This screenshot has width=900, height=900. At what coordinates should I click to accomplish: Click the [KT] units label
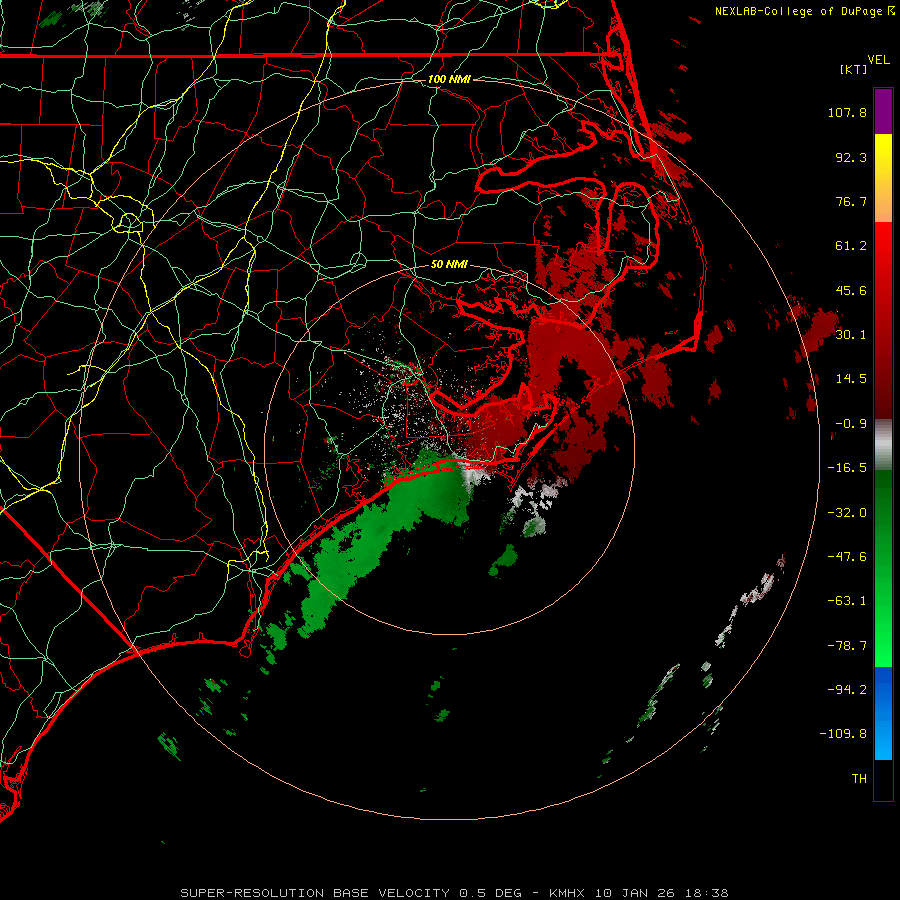click(x=854, y=69)
